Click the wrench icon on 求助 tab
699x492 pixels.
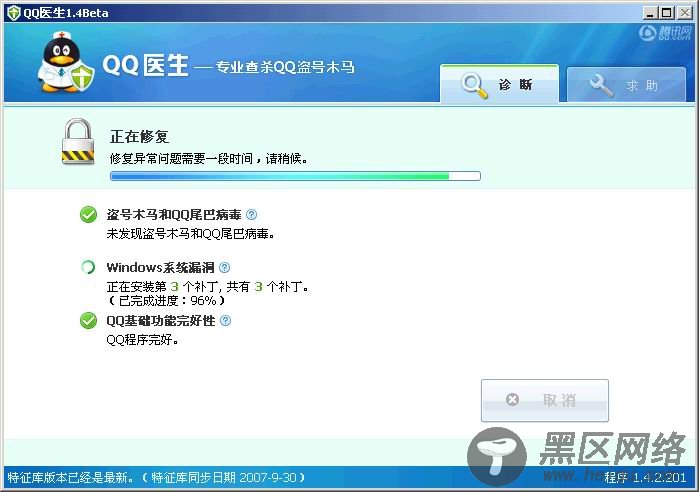point(601,85)
